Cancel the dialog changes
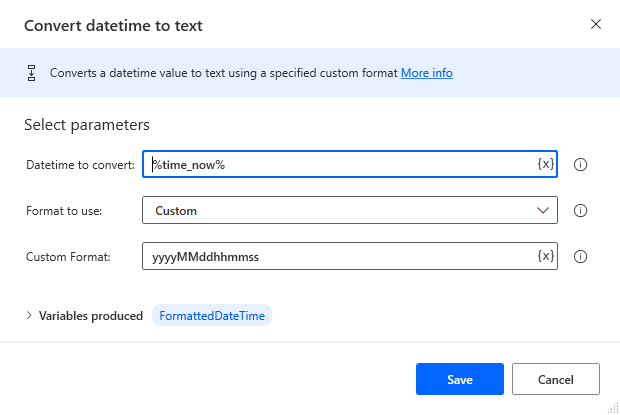 555,379
